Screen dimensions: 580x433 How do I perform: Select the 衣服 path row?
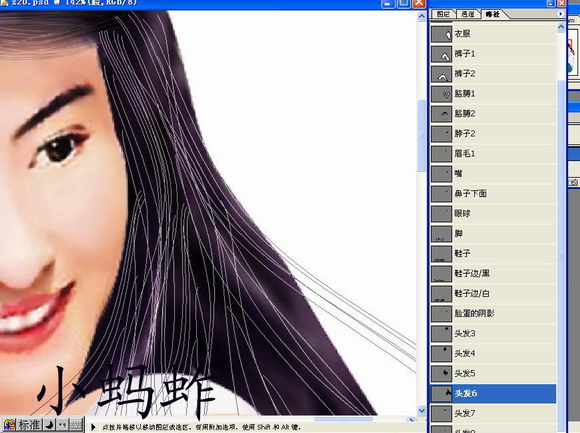coord(493,34)
